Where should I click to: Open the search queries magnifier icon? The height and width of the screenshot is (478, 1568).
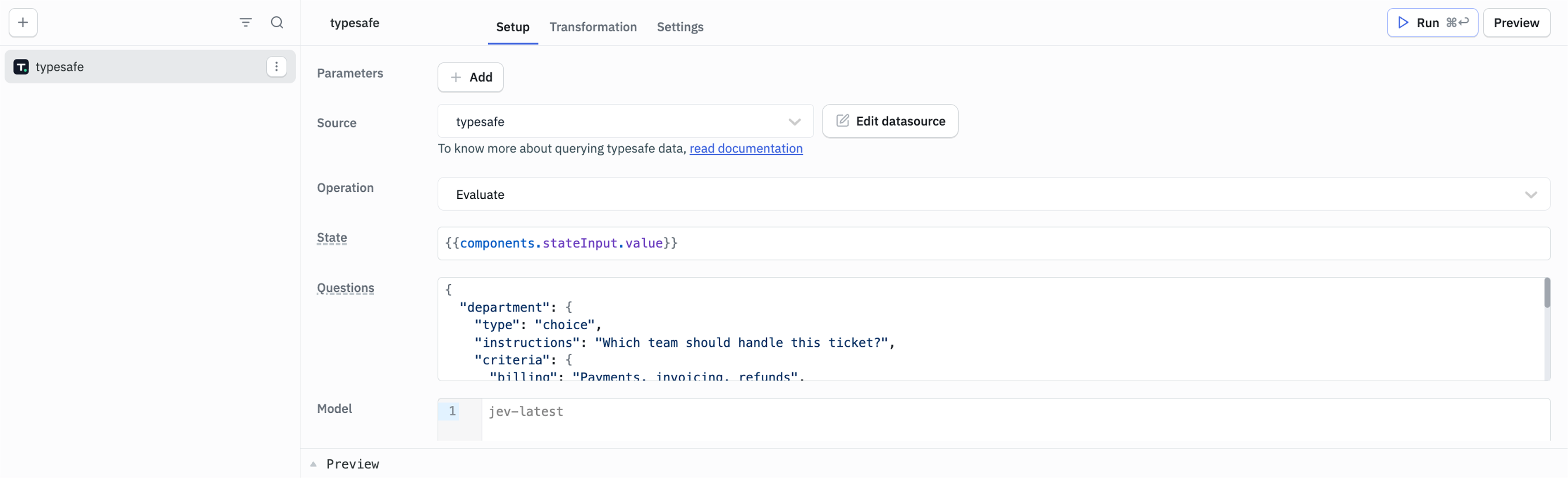277,22
